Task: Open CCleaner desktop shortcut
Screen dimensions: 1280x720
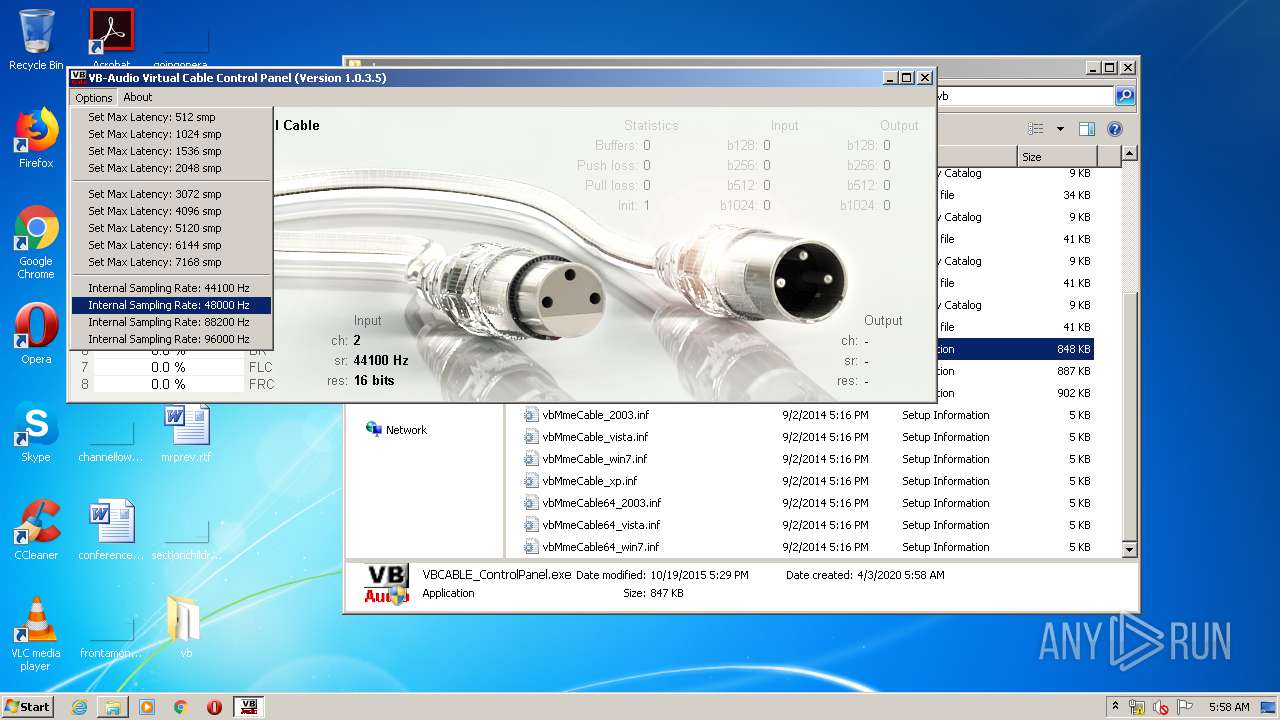Action: coord(36,530)
